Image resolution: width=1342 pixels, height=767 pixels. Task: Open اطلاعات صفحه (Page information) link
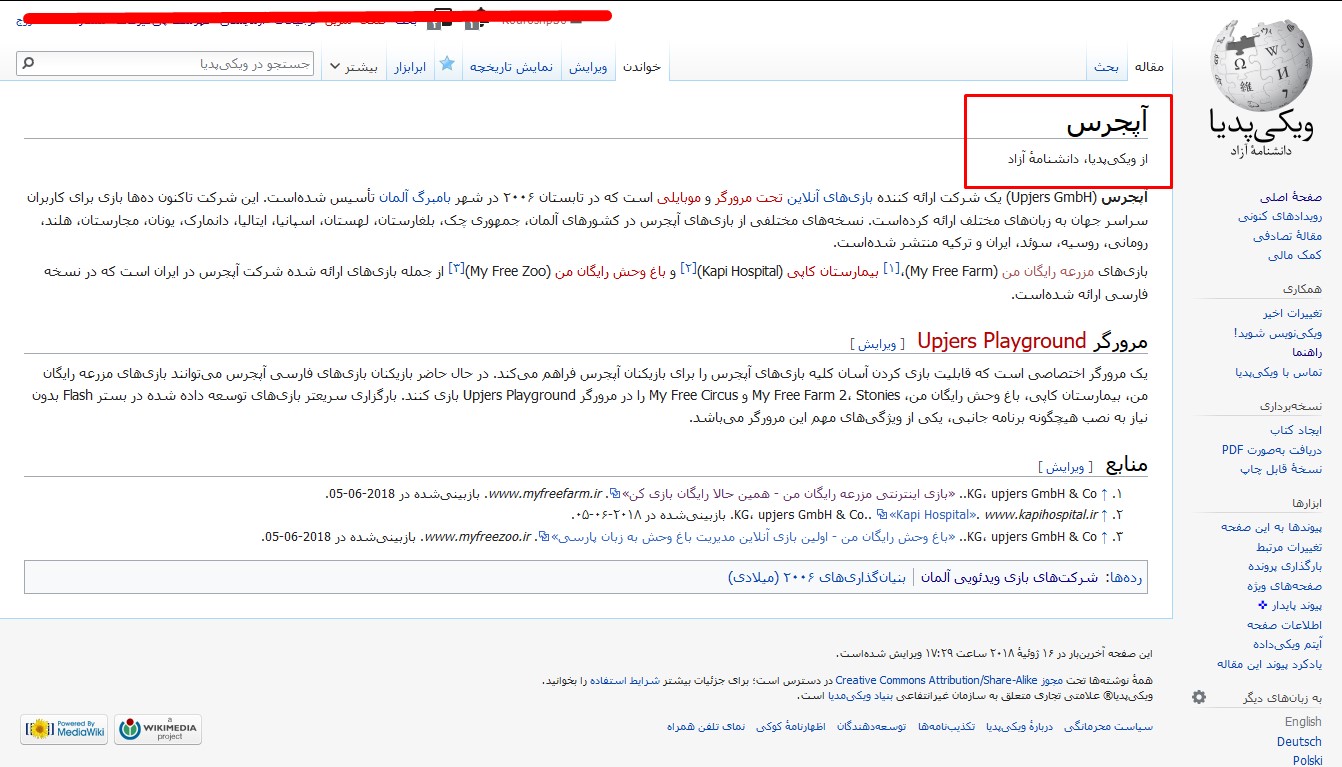[1284, 625]
